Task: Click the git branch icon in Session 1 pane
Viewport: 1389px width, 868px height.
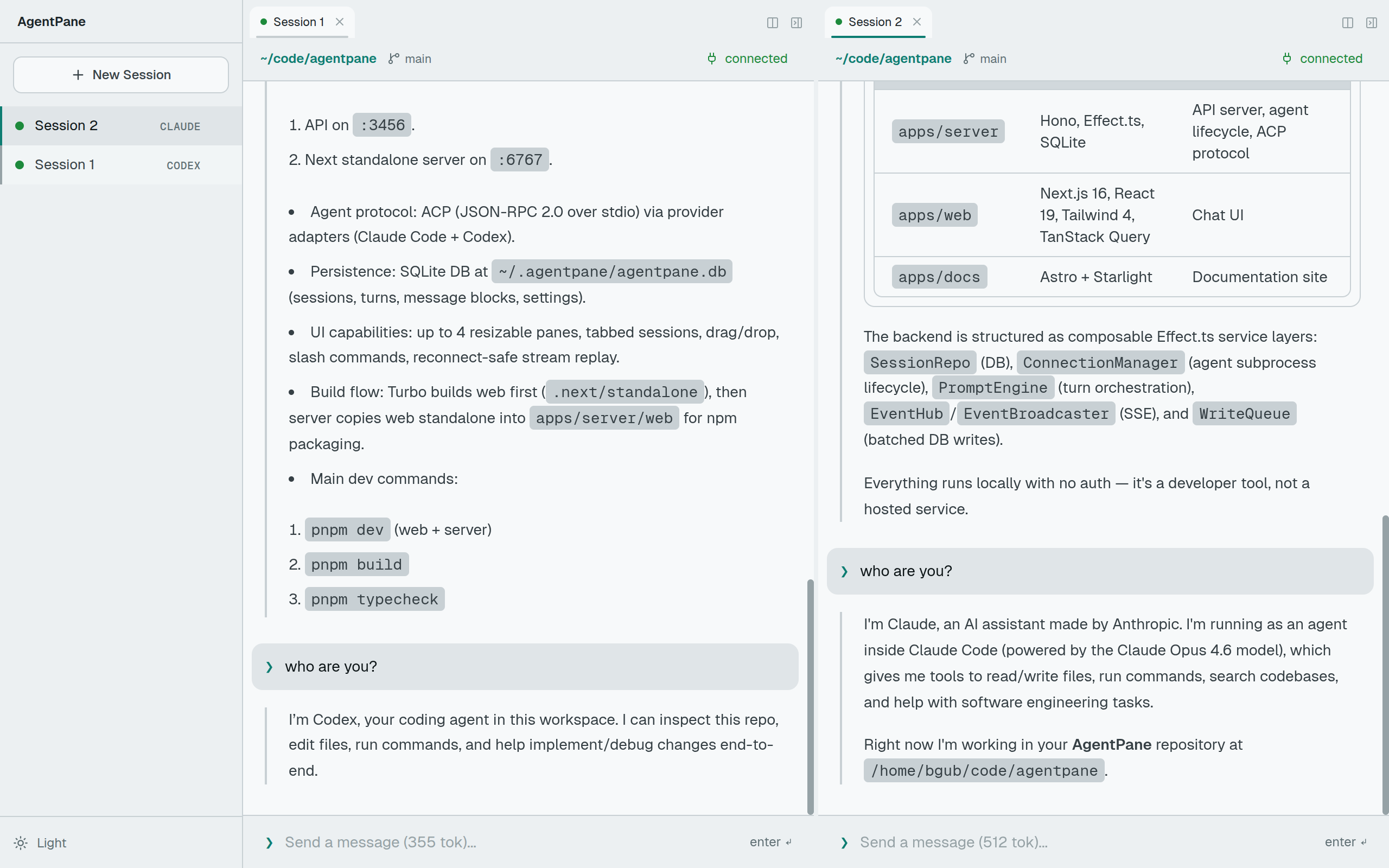Action: coord(394,59)
